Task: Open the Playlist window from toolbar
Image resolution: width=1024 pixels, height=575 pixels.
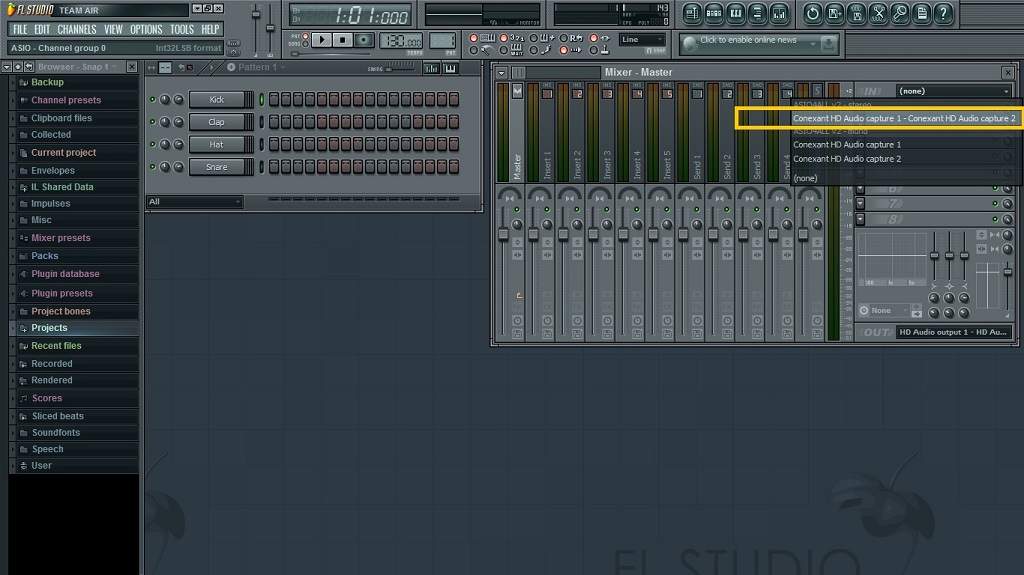Action: (x=692, y=13)
